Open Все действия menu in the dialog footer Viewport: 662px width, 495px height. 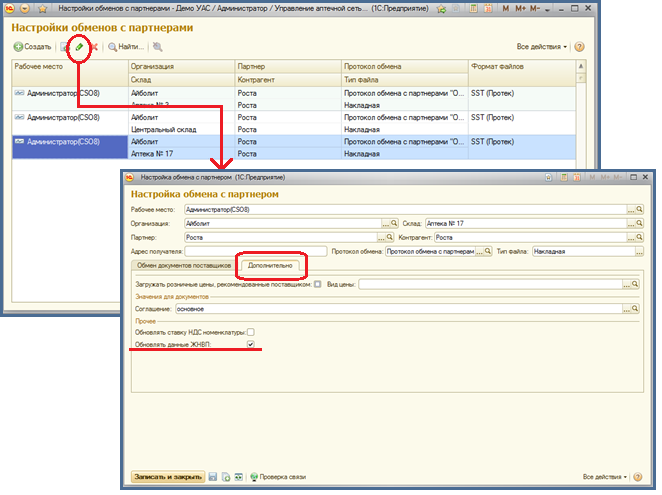(x=605, y=477)
